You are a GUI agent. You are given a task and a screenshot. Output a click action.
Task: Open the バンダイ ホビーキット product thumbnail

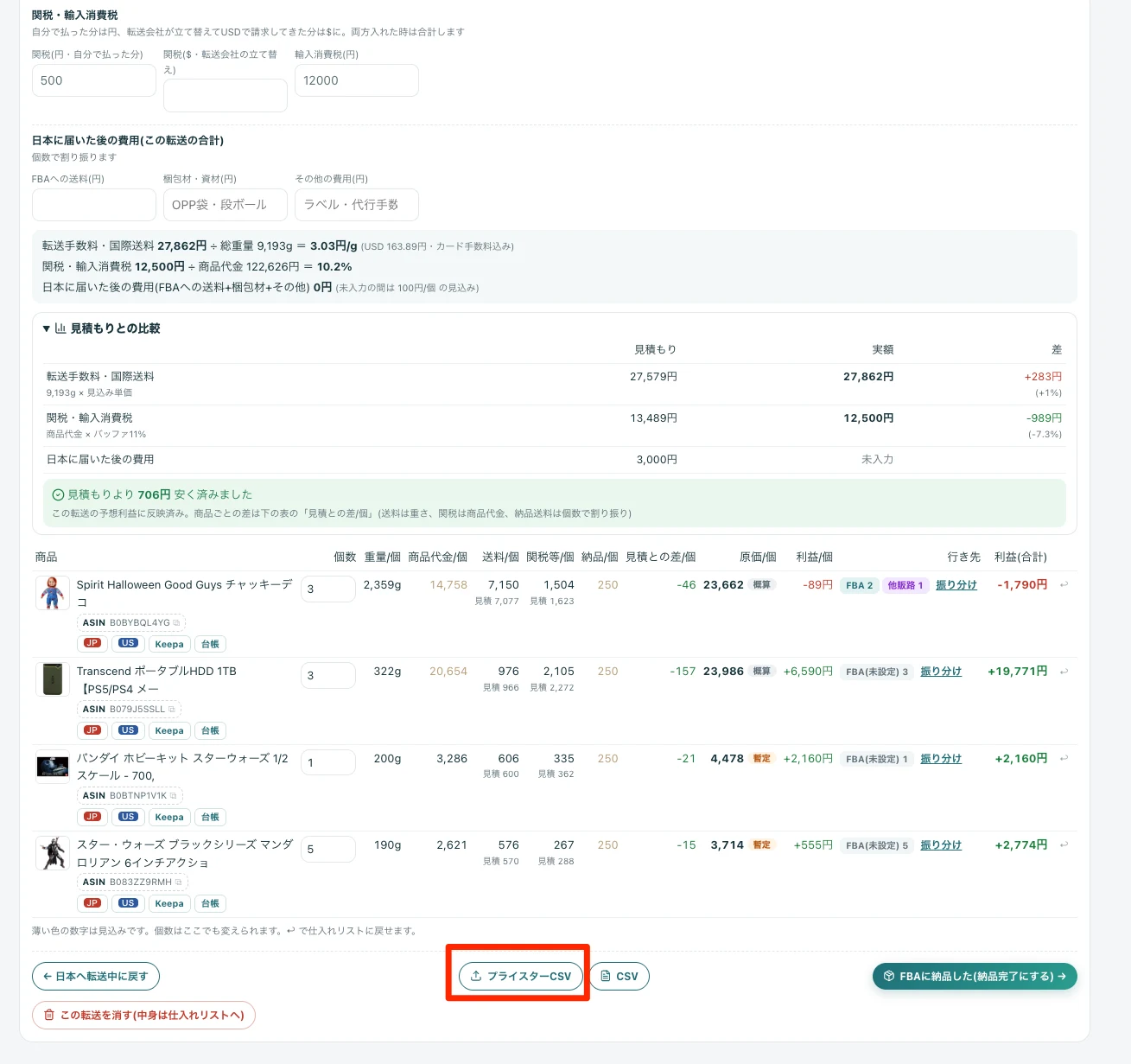tap(53, 767)
